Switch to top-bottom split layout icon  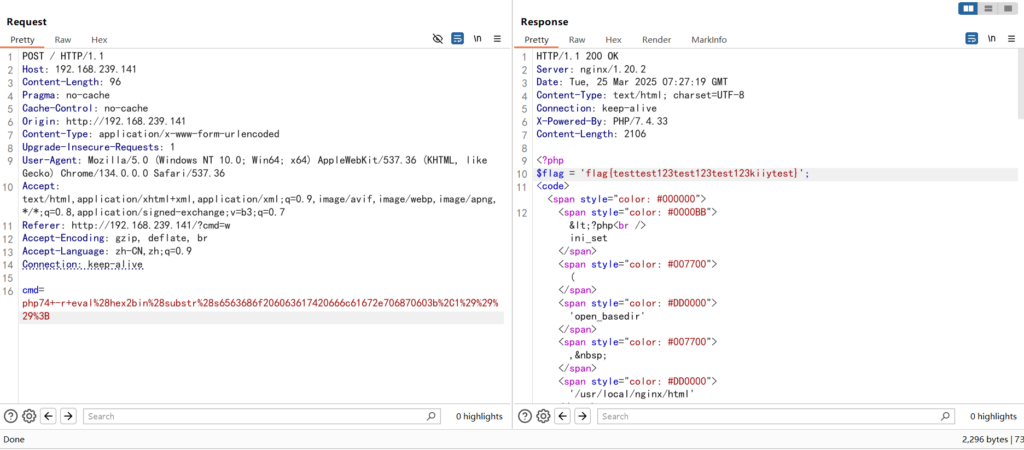tap(988, 9)
